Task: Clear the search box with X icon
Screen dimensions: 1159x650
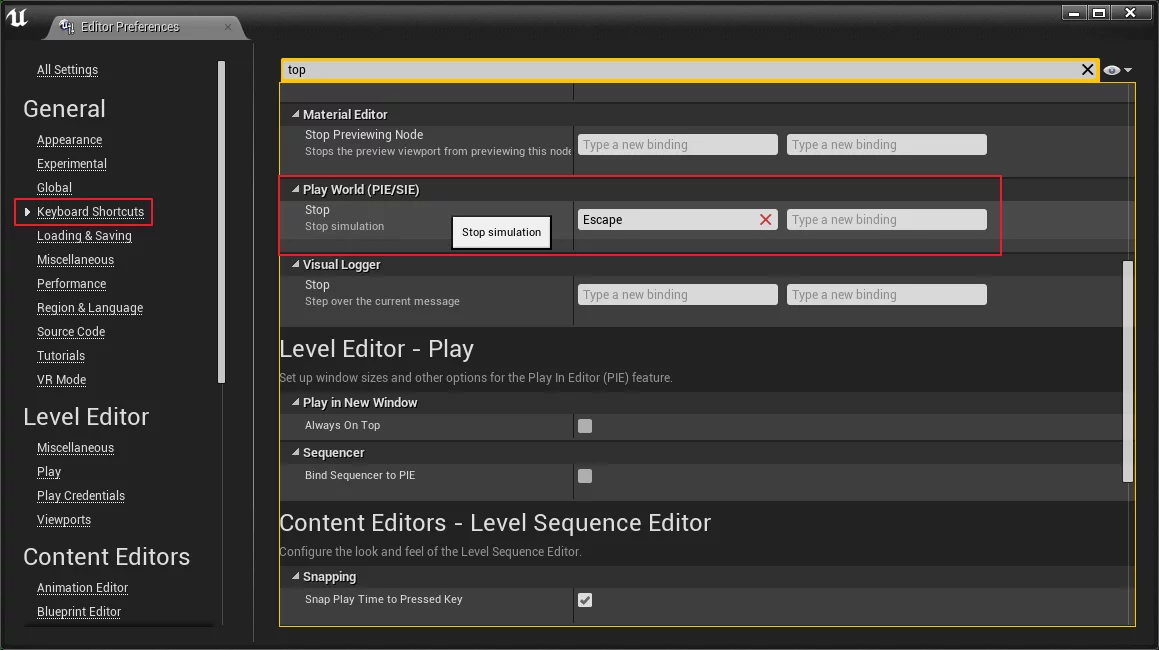Action: [1087, 70]
